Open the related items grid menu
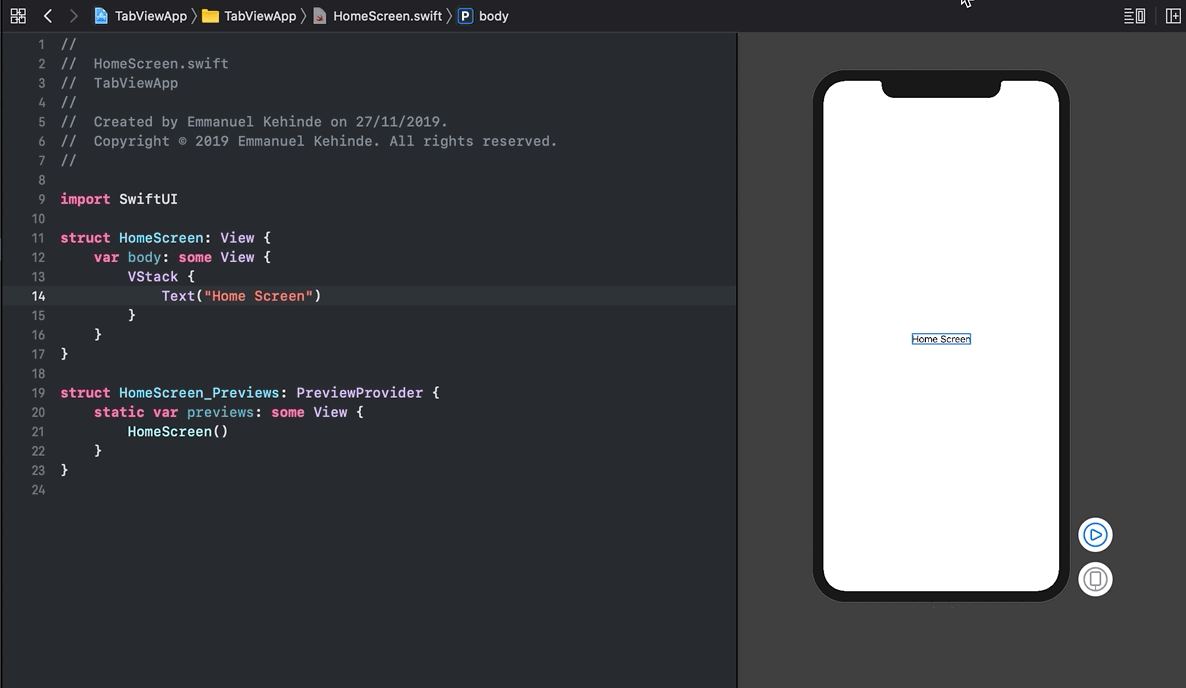The width and height of the screenshot is (1186, 688). click(18, 16)
